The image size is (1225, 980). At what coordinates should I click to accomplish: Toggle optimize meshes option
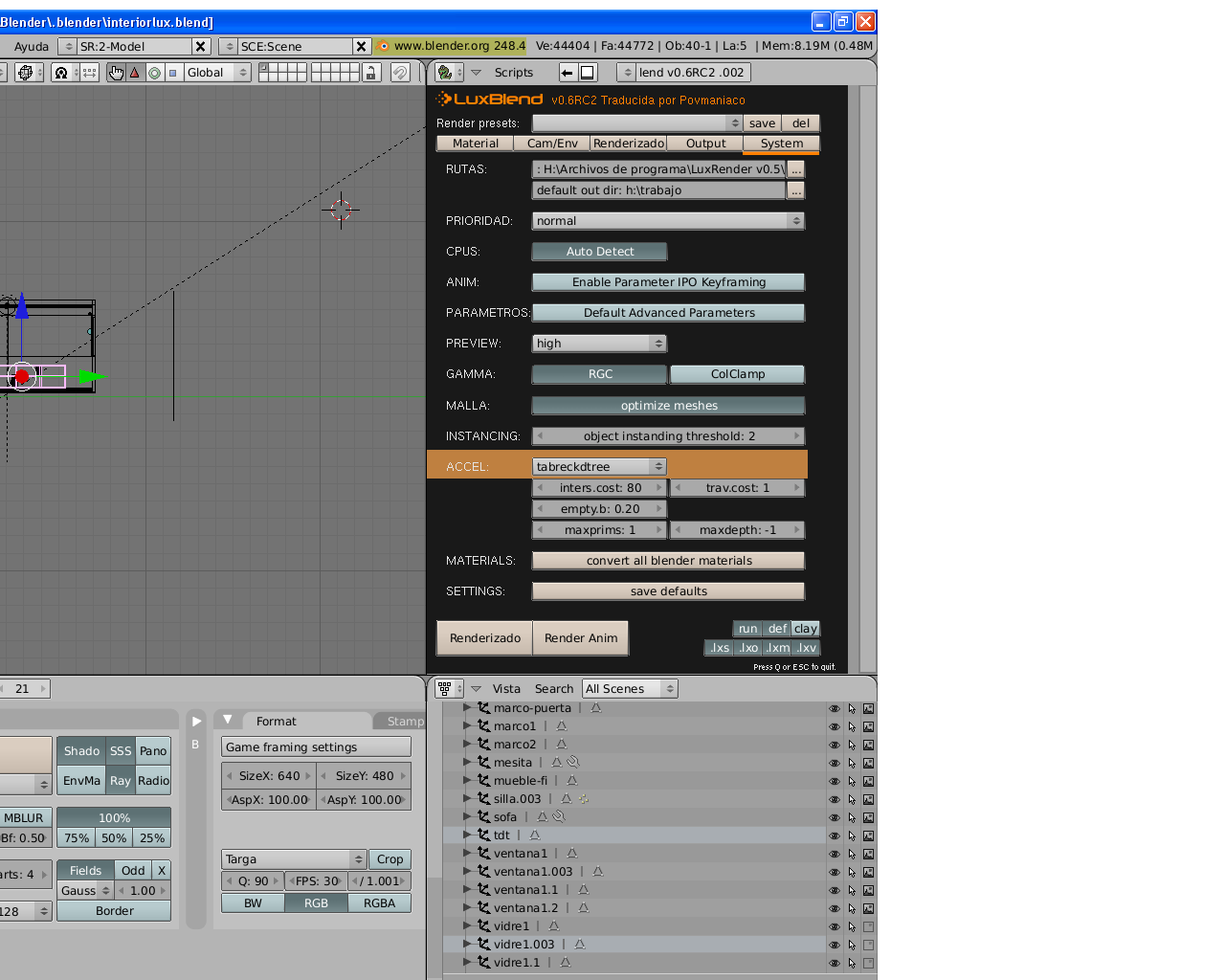669,406
